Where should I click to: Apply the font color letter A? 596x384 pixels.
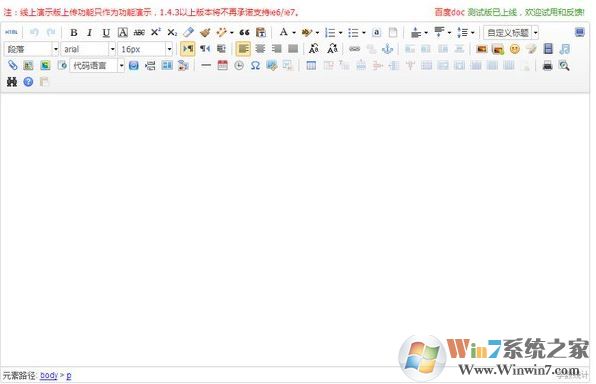pyautogui.click(x=283, y=33)
